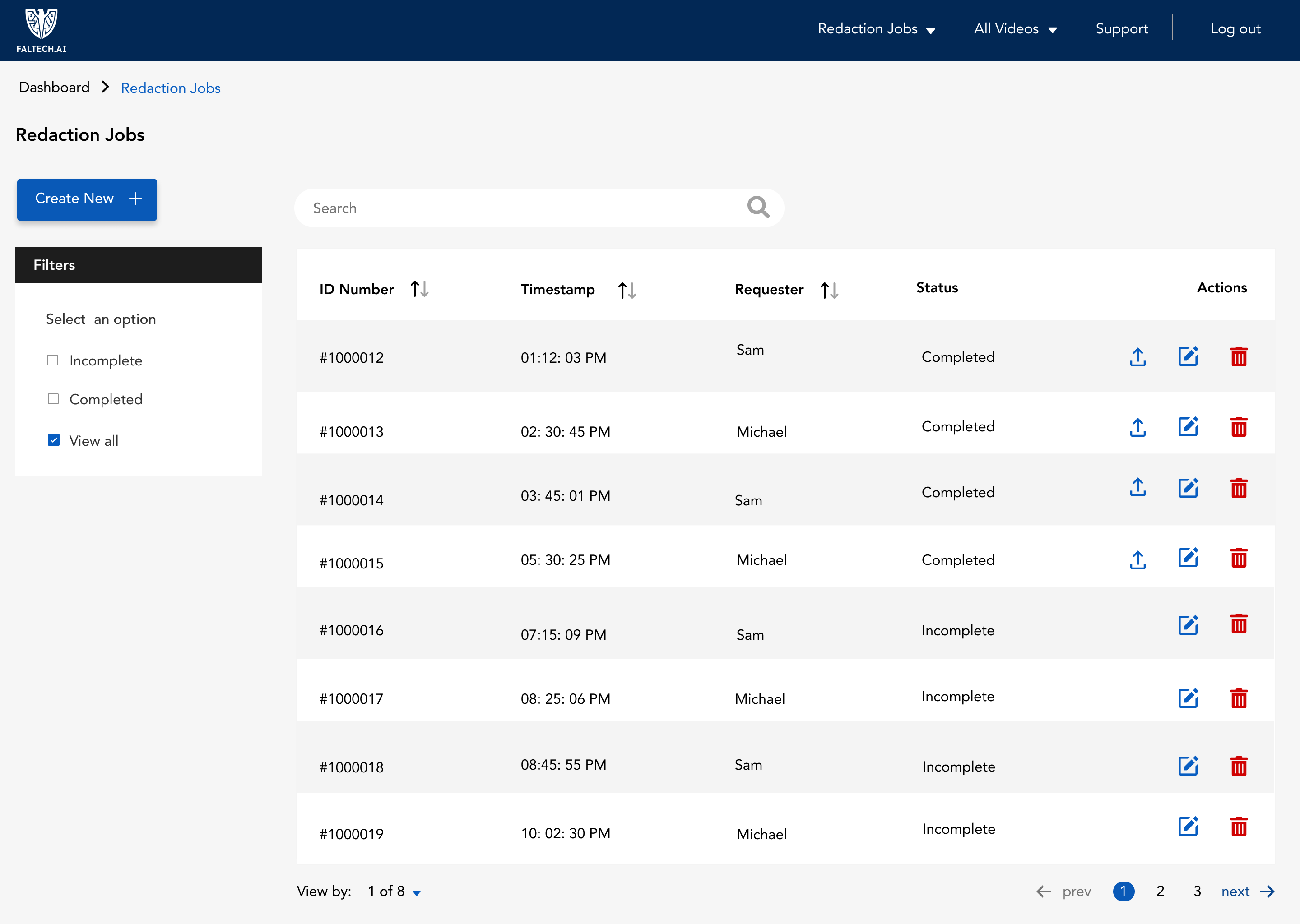This screenshot has height=924, width=1300.
Task: Sort table by Timestamp arrows
Action: point(627,290)
